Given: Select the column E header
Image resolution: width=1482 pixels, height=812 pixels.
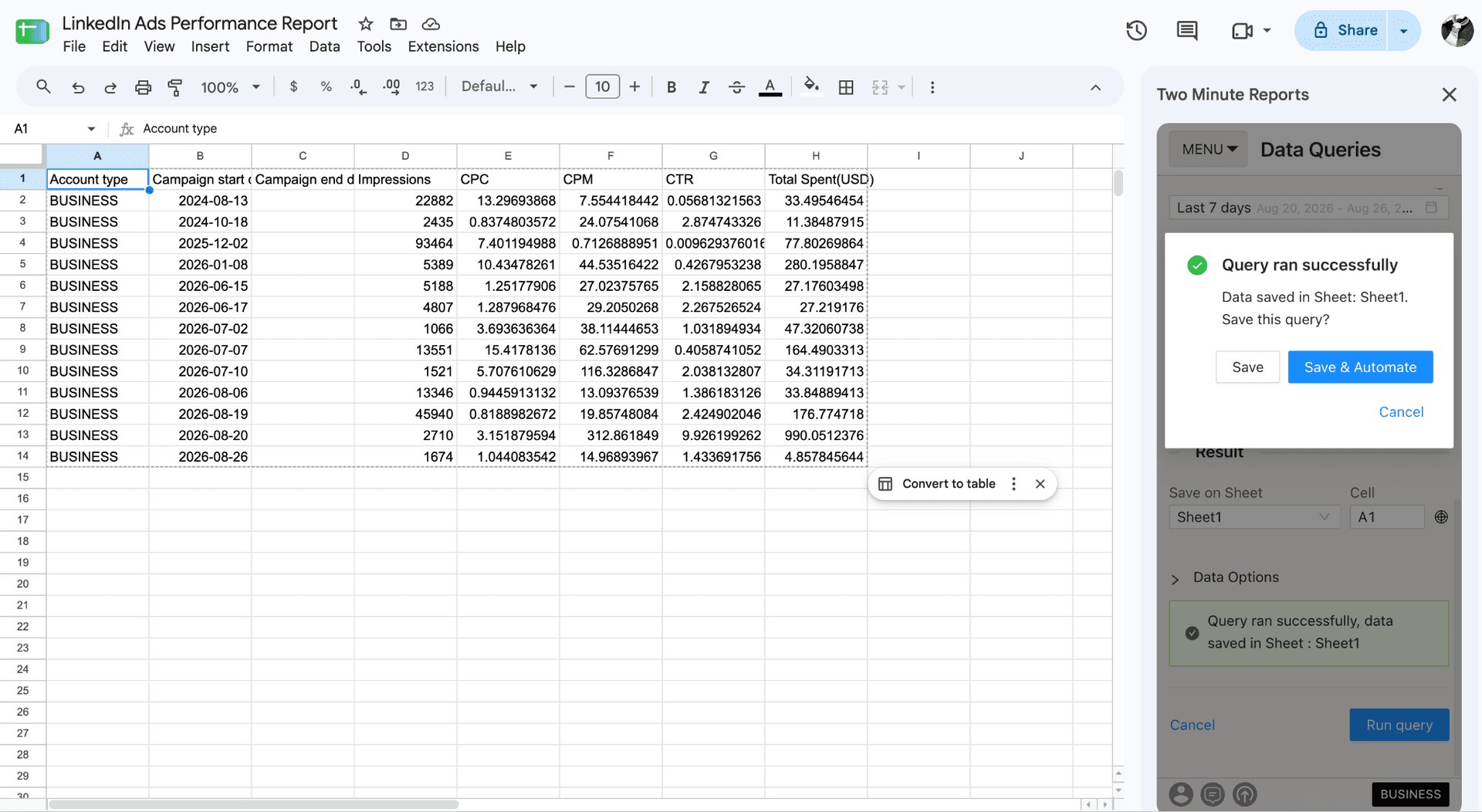Looking at the screenshot, I should click(x=508, y=156).
